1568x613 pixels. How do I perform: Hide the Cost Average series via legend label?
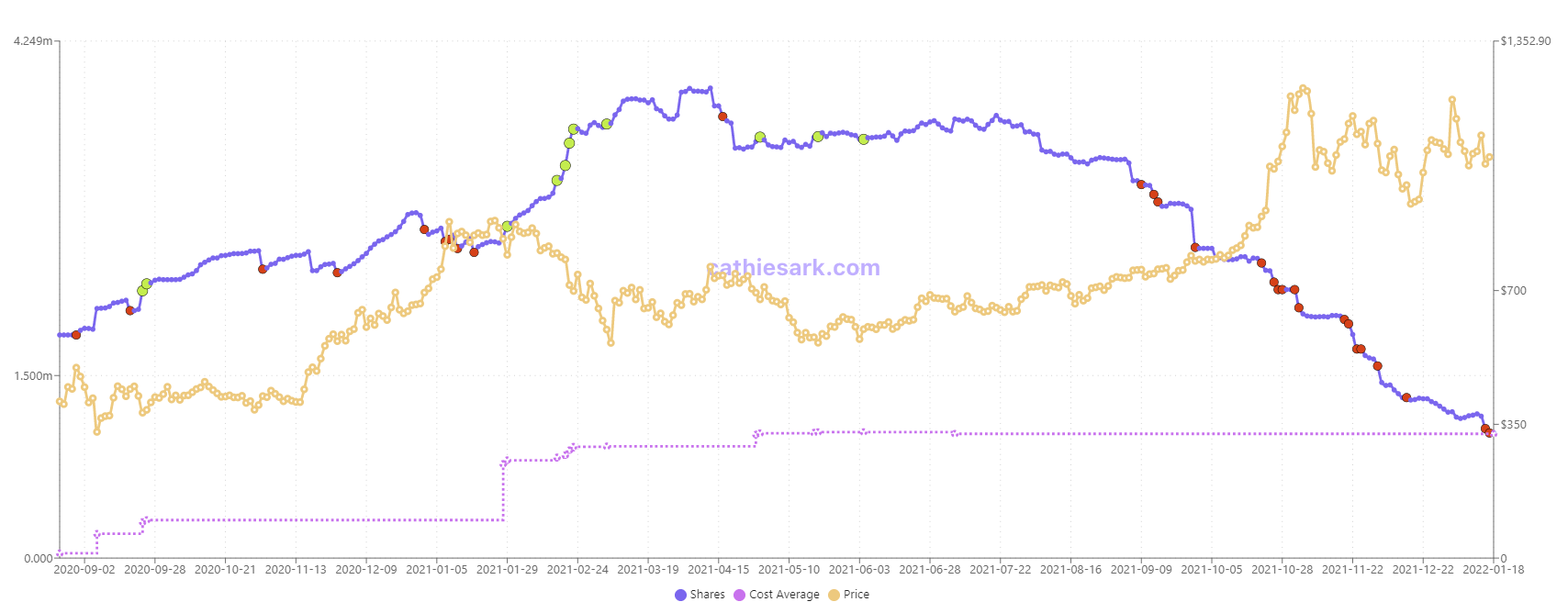click(784, 595)
